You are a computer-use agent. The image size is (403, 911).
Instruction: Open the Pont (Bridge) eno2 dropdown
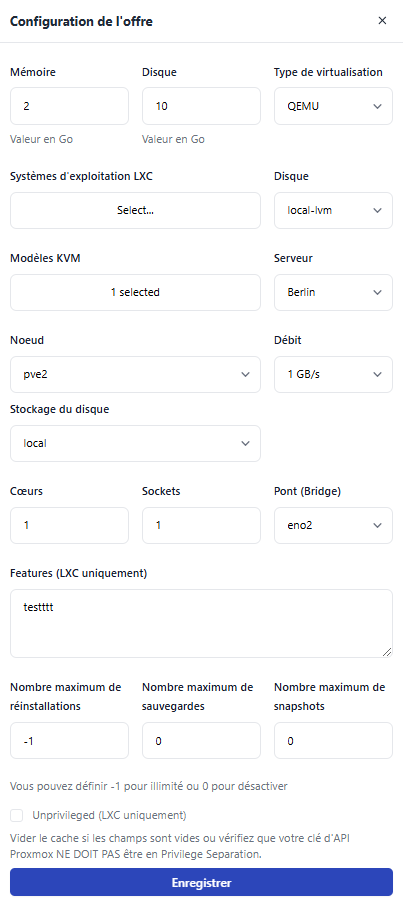[x=333, y=525]
